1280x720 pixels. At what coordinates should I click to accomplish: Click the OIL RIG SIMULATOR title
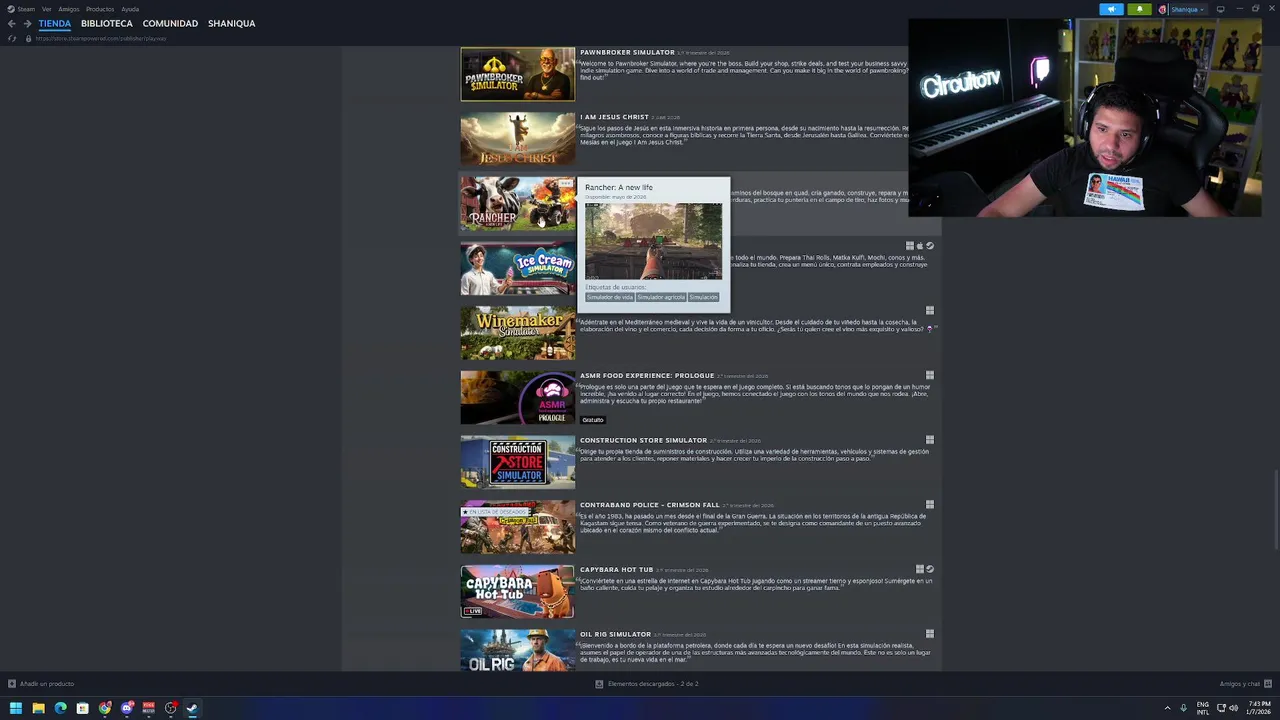(x=615, y=634)
